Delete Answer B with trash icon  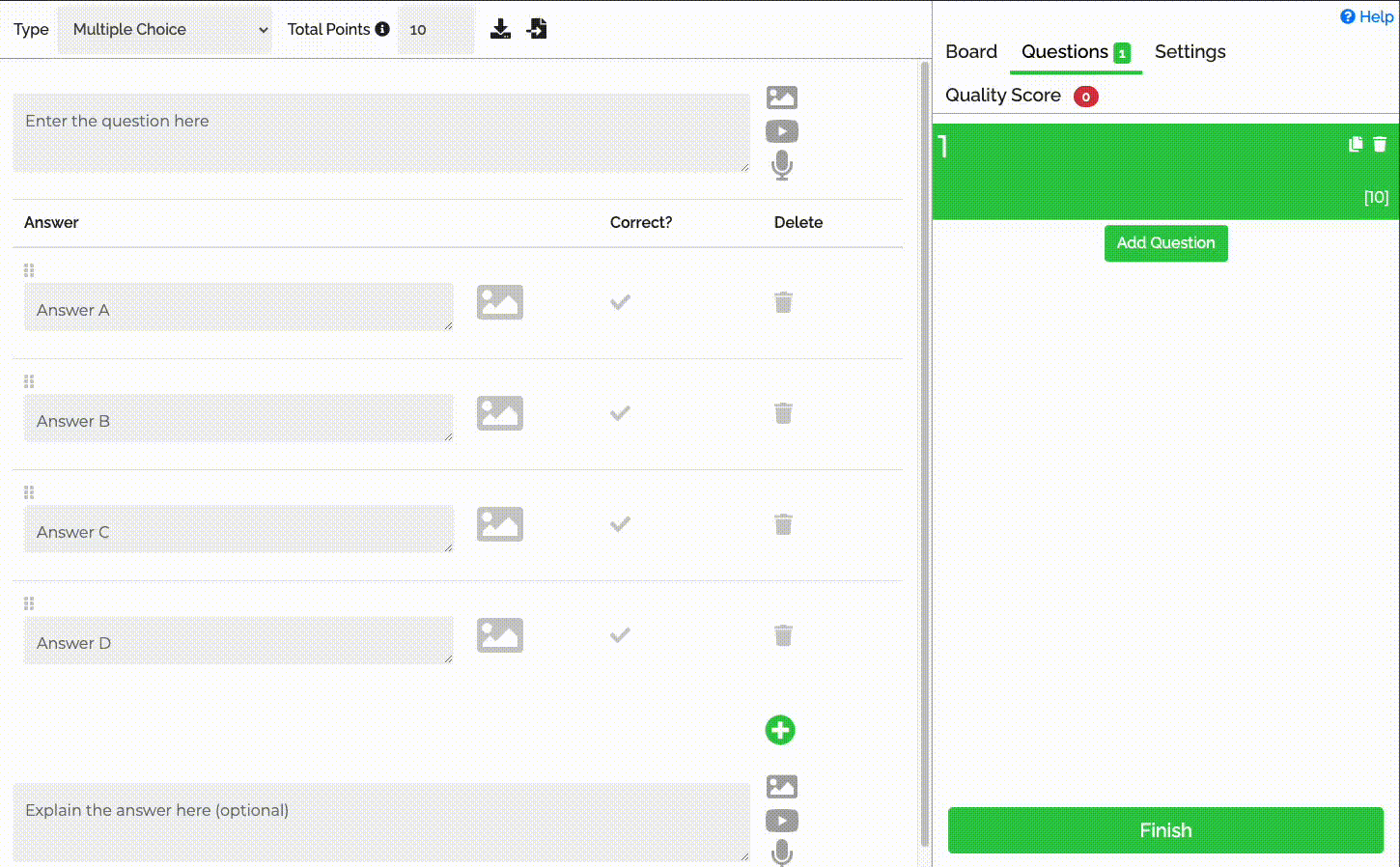783,413
